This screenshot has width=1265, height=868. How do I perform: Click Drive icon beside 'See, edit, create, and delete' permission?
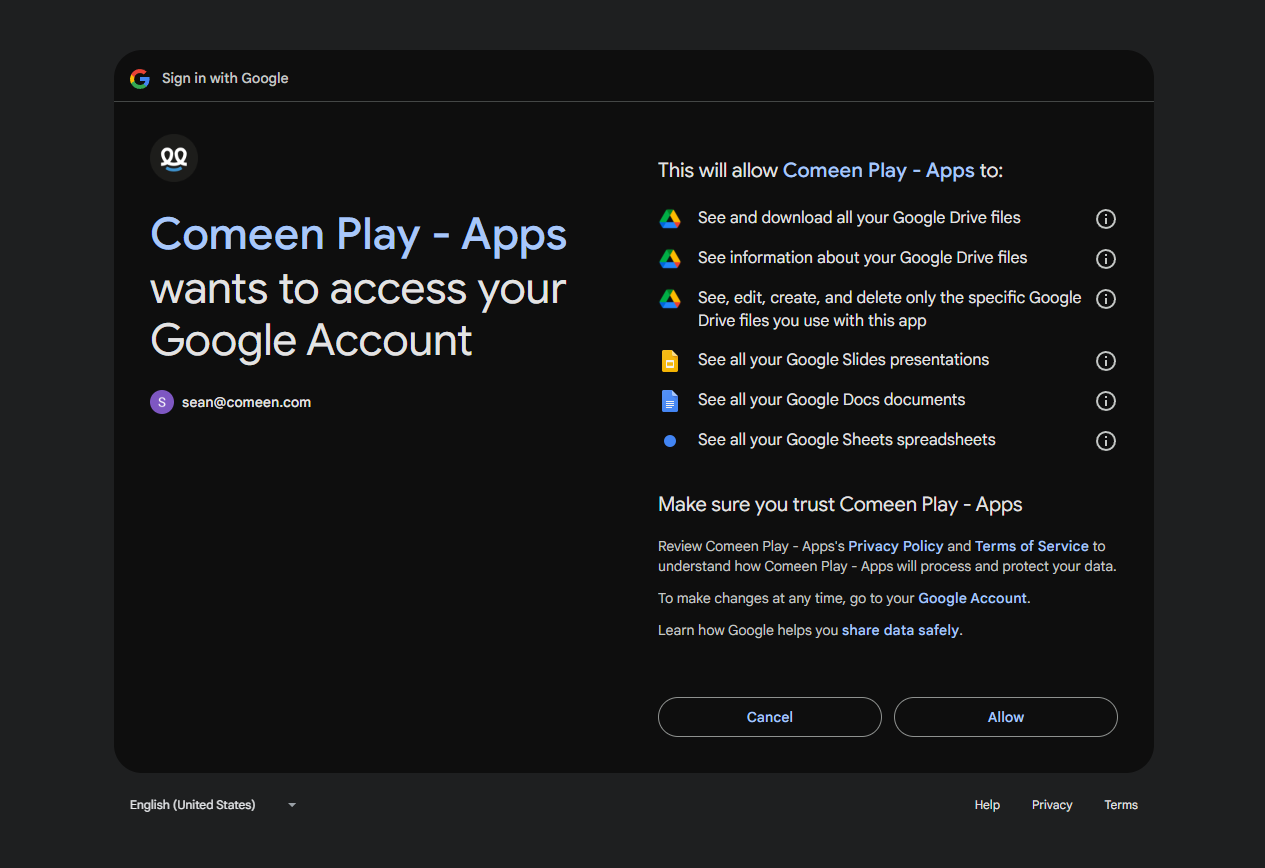coord(670,299)
